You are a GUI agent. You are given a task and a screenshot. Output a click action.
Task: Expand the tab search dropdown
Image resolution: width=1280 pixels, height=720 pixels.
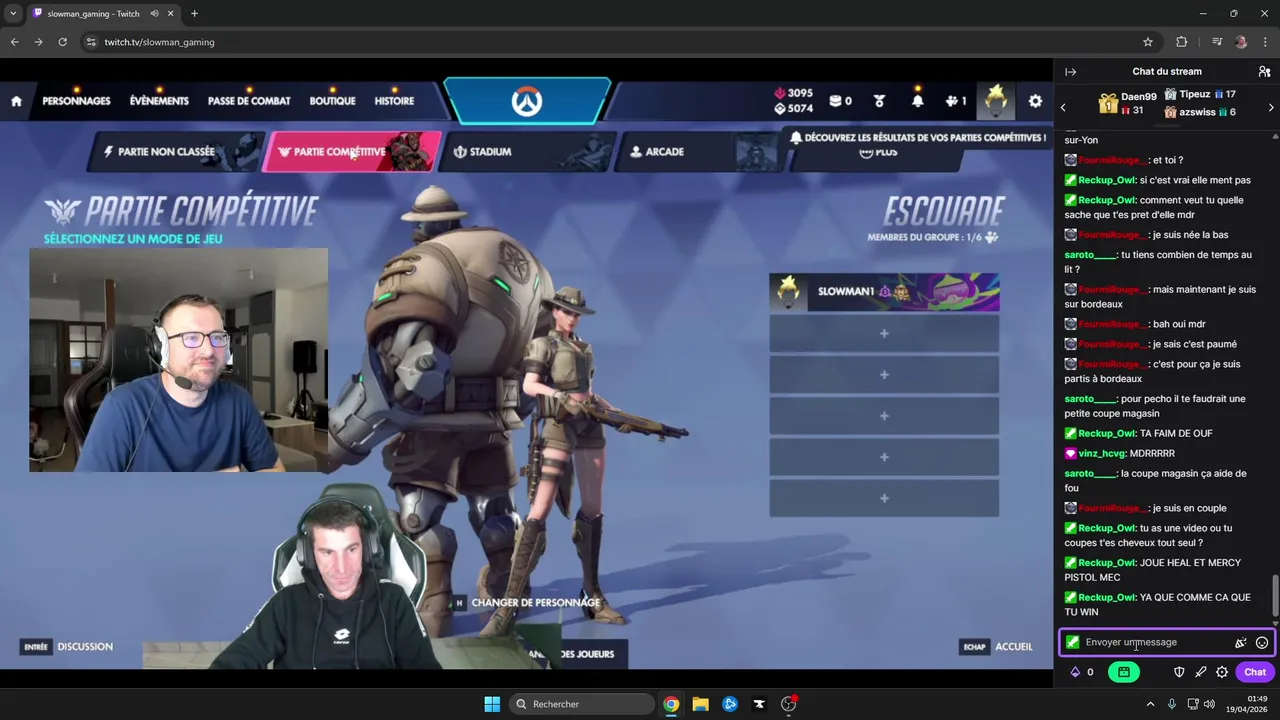13,14
